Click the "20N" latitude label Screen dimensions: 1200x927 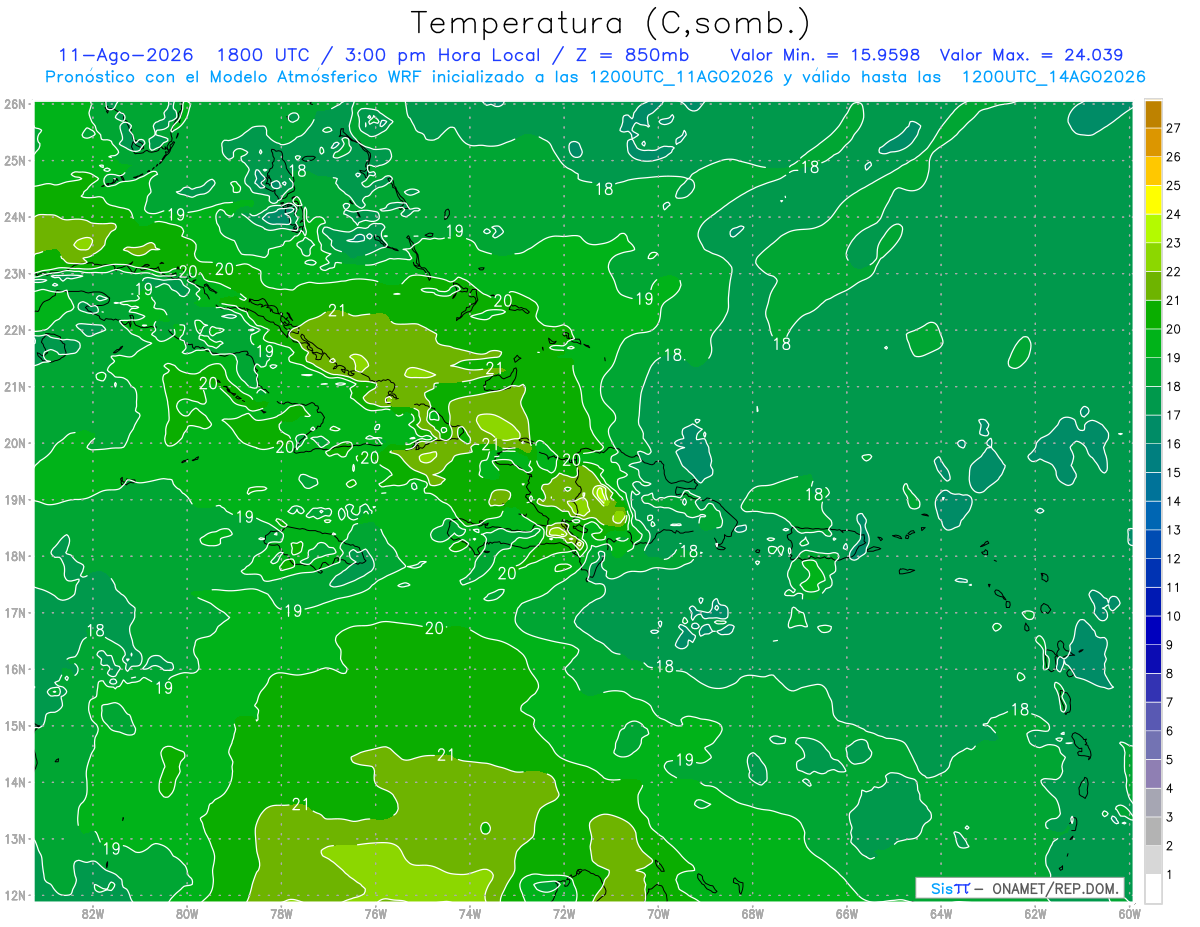[x=16, y=443]
